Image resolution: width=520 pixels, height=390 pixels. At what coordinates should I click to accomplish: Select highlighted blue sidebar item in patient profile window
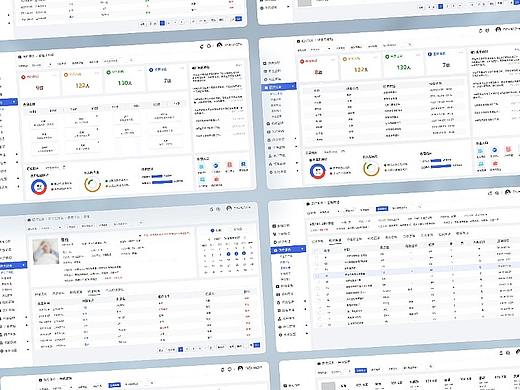point(13,266)
